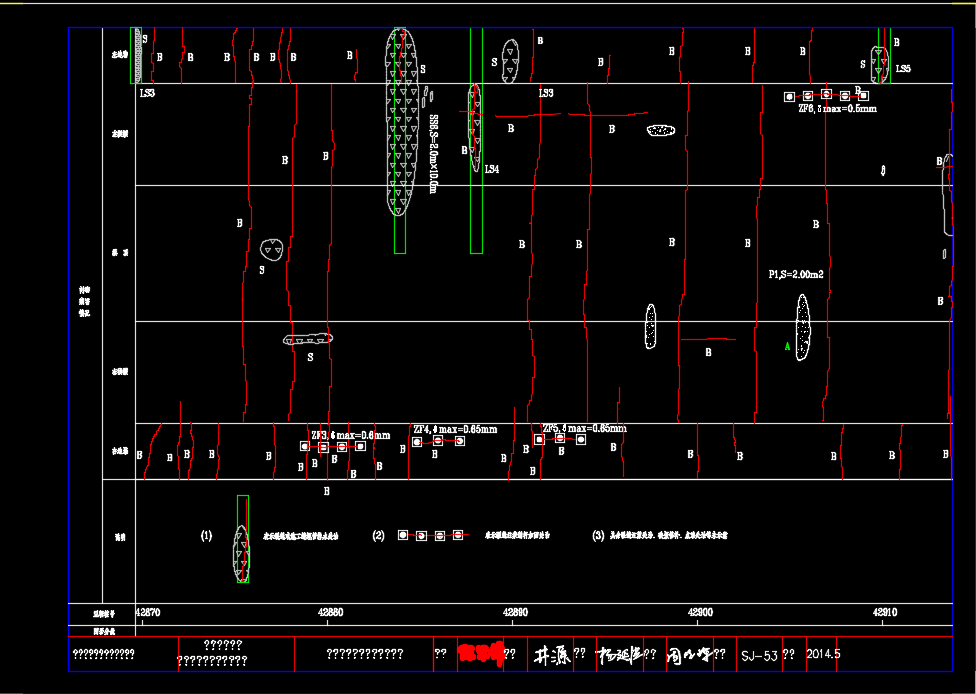
Task: Select the P1,S=2.00m2 label
Action: [x=796, y=274]
